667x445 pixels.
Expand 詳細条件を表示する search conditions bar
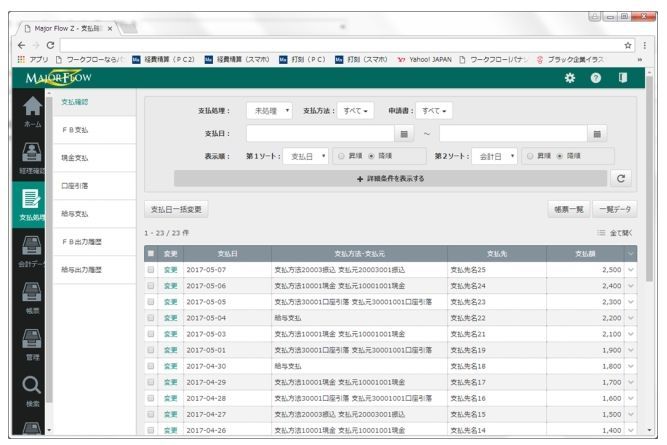click(x=390, y=178)
